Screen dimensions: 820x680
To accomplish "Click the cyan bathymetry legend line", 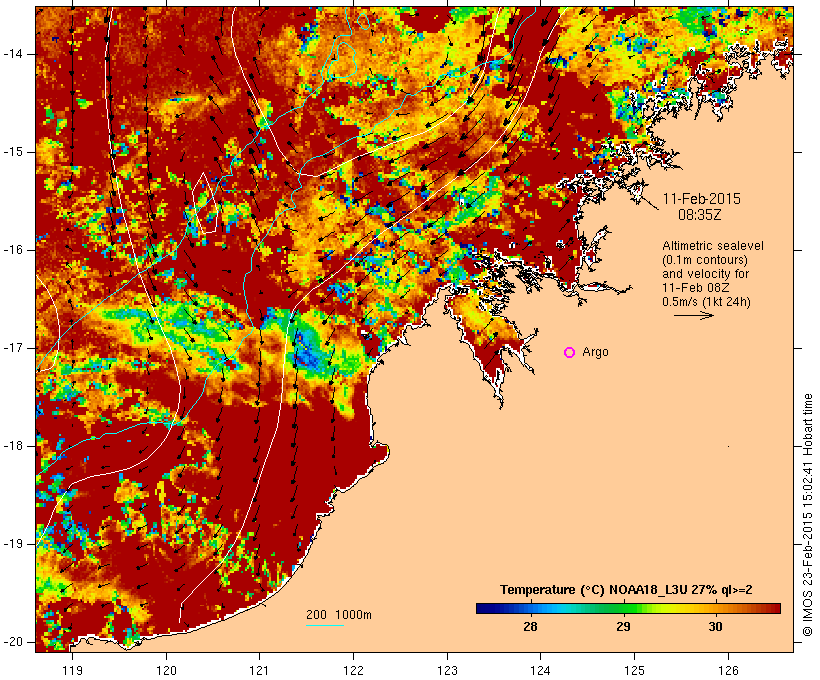I will (325, 625).
